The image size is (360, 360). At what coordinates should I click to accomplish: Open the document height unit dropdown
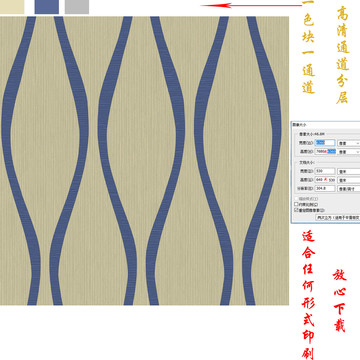(349, 180)
